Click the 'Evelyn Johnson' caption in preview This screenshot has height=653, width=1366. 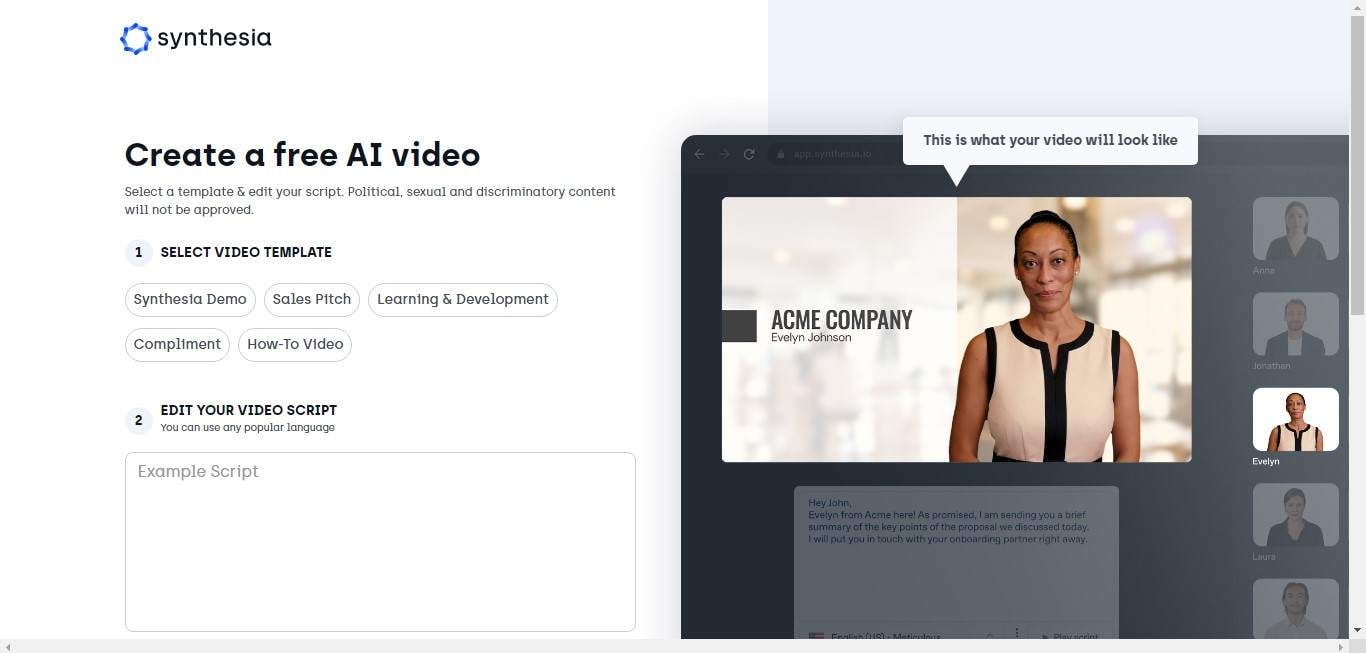811,338
